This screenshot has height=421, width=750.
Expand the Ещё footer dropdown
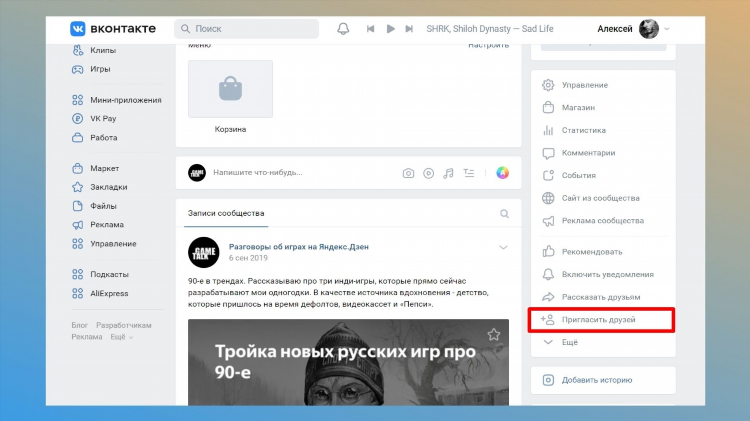(121, 337)
